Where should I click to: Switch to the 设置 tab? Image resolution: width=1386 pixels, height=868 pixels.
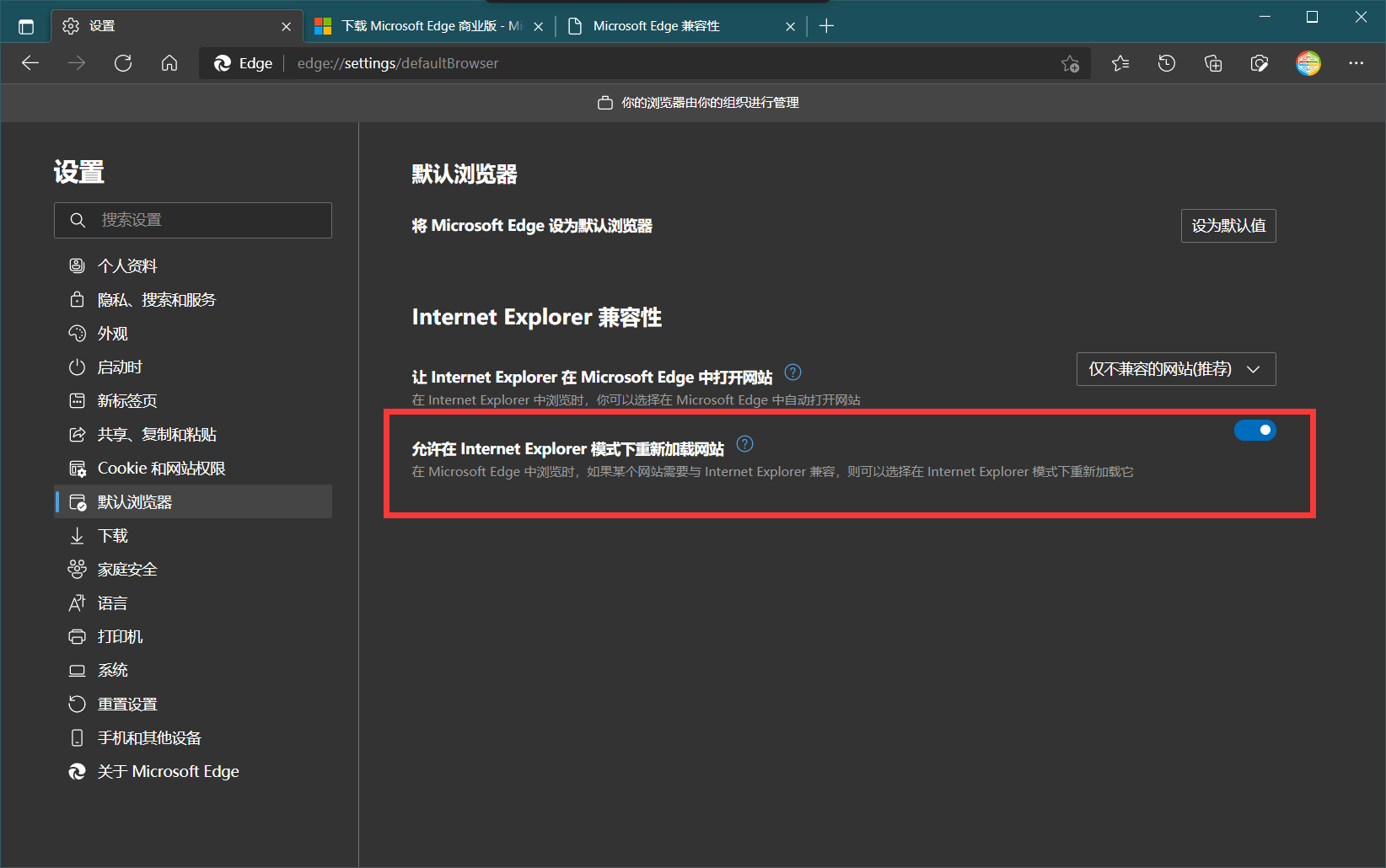[177, 26]
